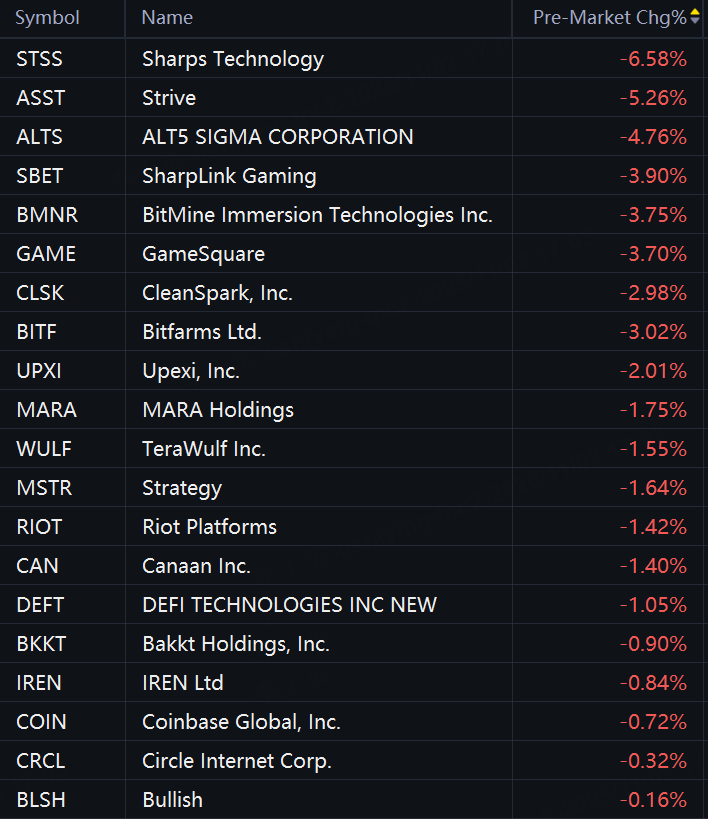Click SharpLink Gaming in the list

click(229, 176)
